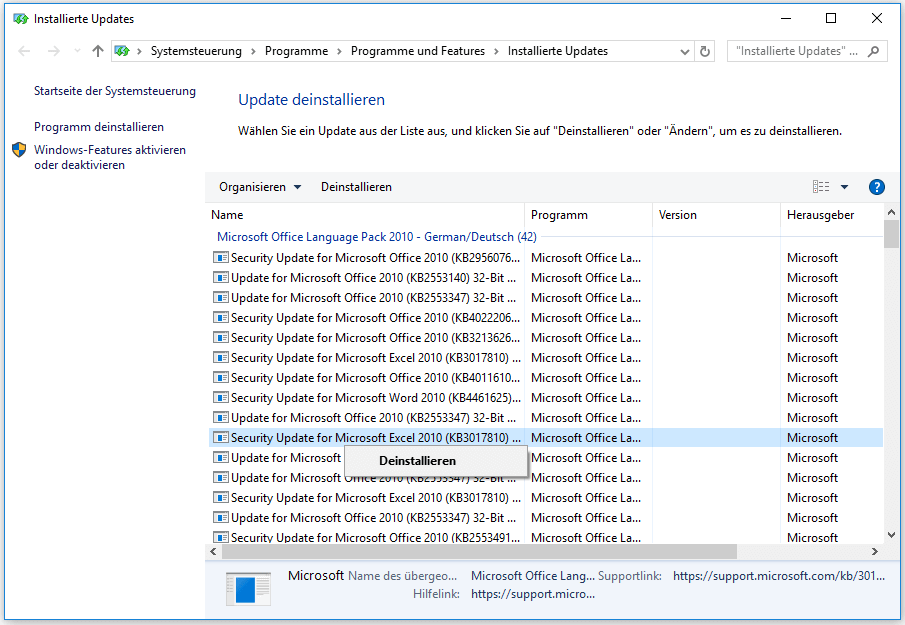Click the search magnifier icon

pyautogui.click(x=874, y=51)
